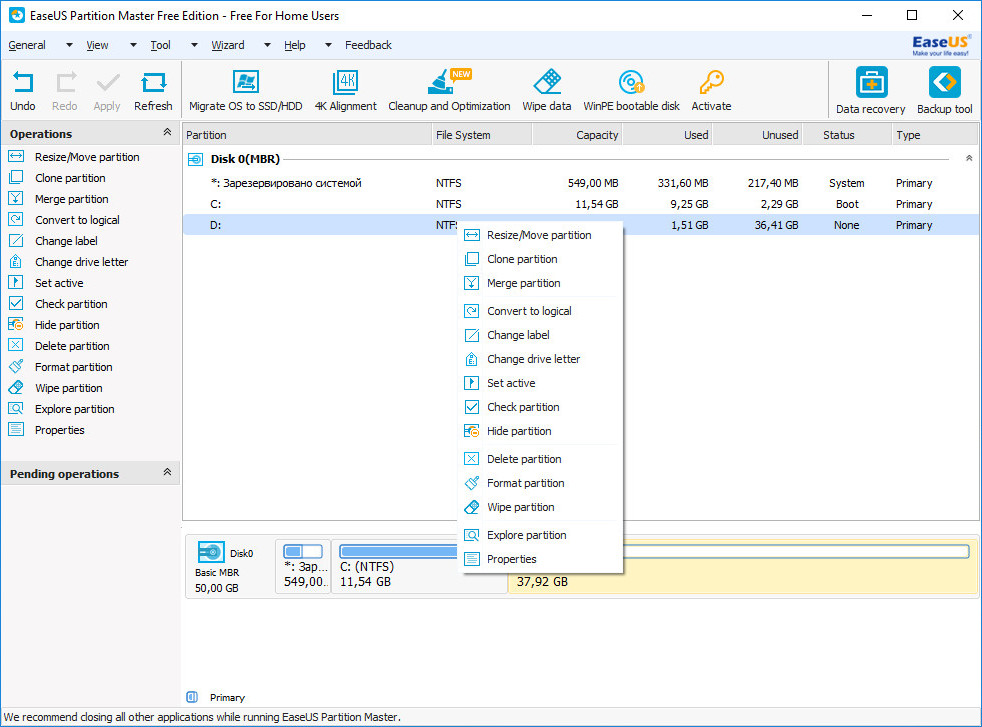Choose Change label in context menu
The image size is (982, 727).
pos(540,335)
